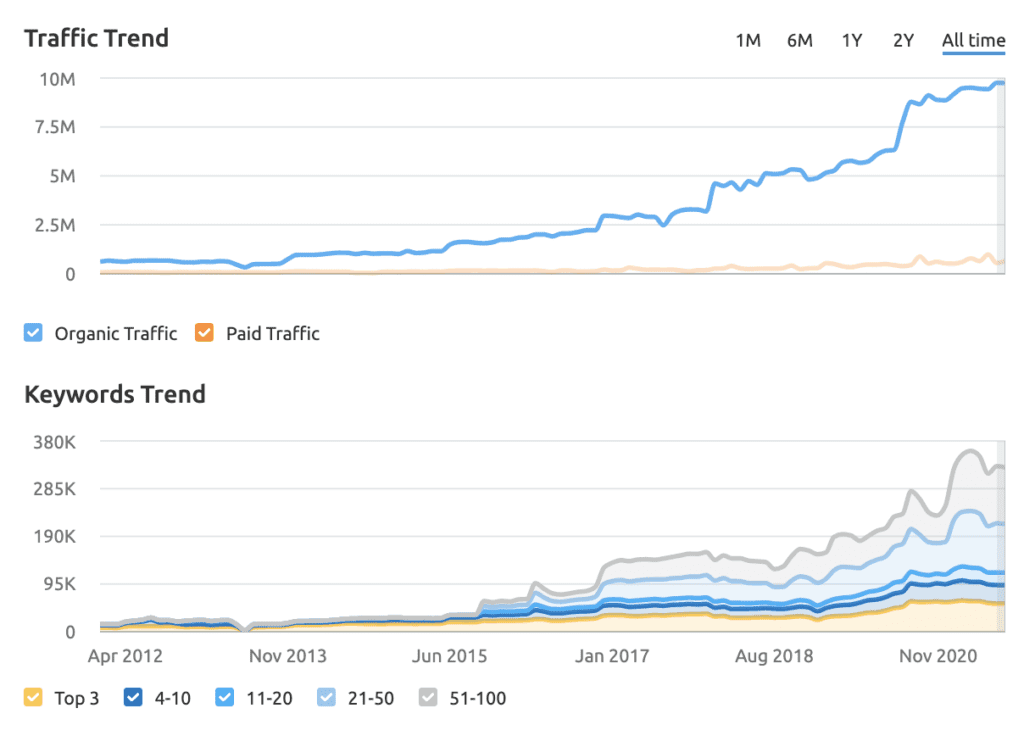
Task: Hide the 21-50 keywords series
Action: tap(327, 697)
